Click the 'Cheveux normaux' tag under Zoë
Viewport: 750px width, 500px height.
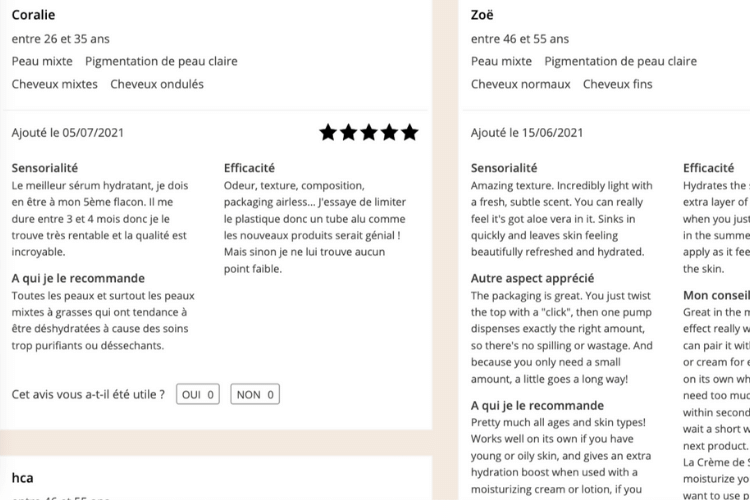click(x=520, y=84)
